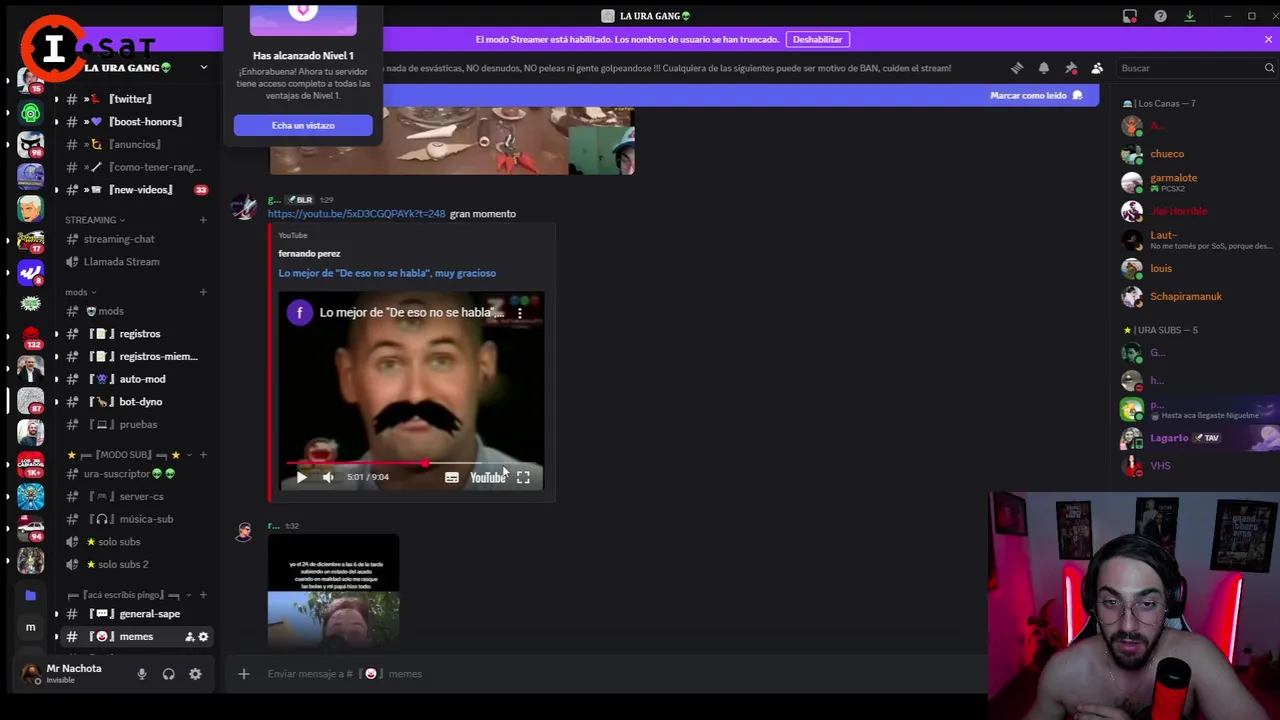This screenshot has width=1280, height=720.
Task: Open user settings gear icon
Action: (195, 674)
